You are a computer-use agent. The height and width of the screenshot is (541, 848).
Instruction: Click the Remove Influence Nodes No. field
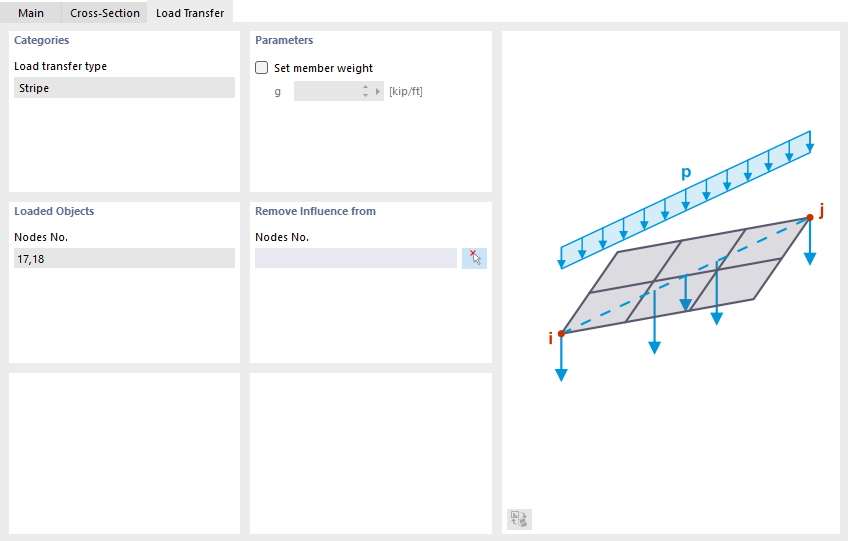355,258
